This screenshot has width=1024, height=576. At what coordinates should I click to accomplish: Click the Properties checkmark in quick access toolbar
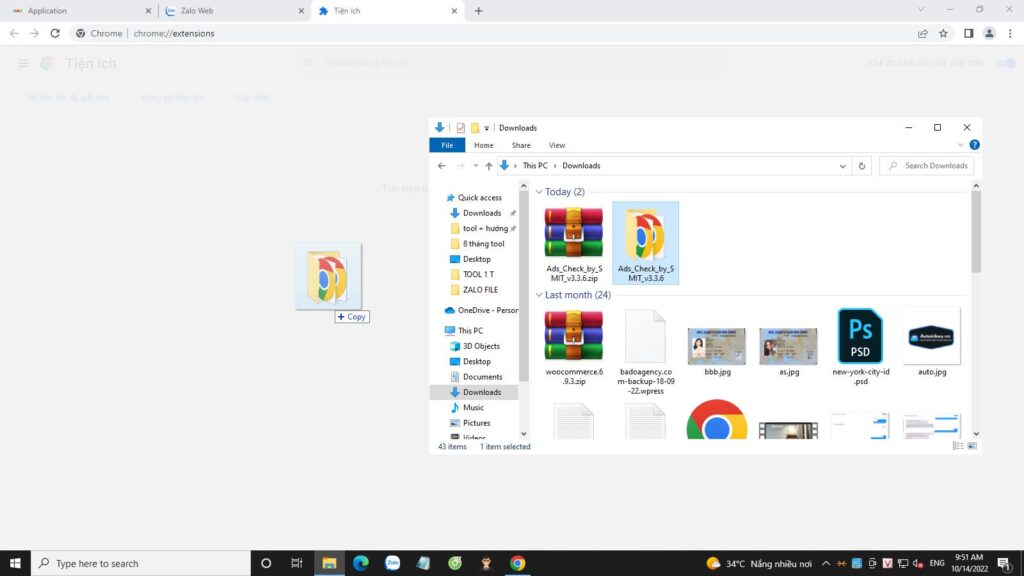point(460,128)
